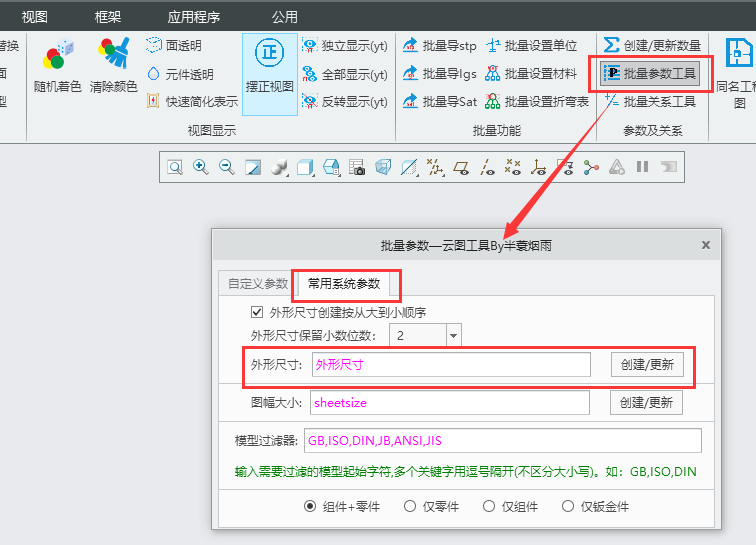The height and width of the screenshot is (545, 756).
Task: Click the pause simulation icon
Action: [642, 167]
